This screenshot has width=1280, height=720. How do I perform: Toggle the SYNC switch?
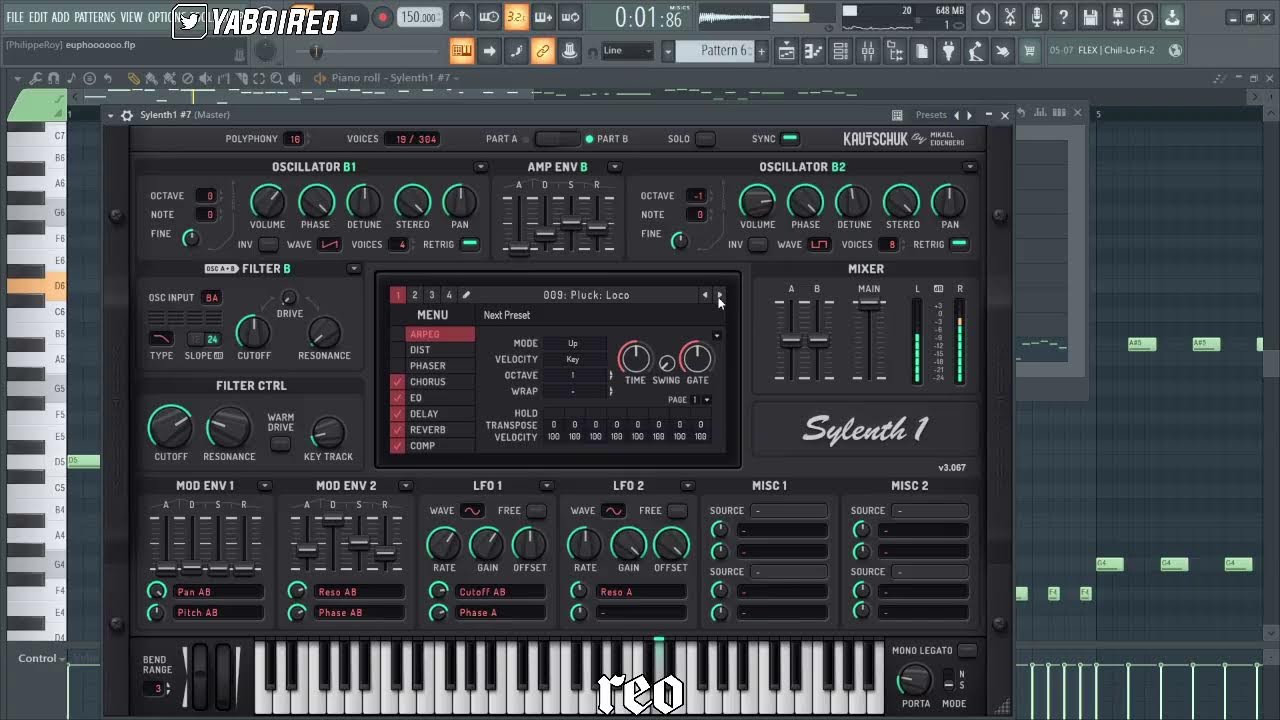[x=790, y=139]
